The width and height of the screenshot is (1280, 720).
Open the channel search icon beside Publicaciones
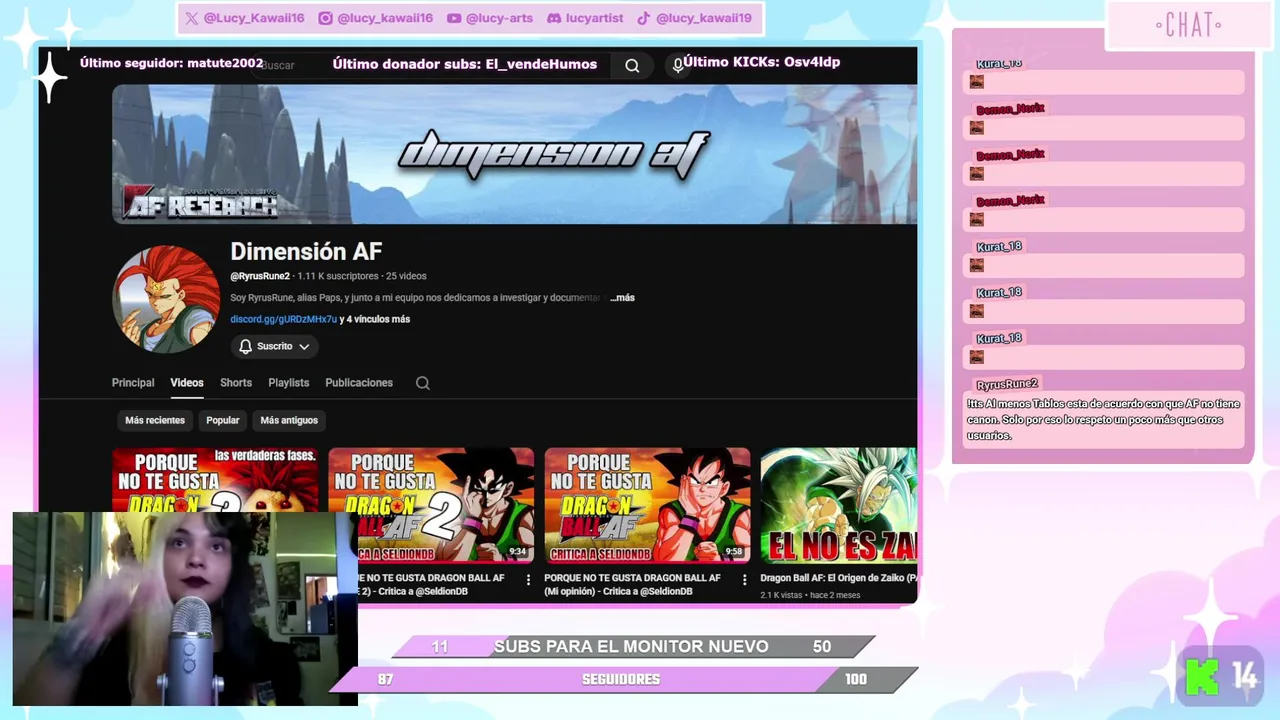(423, 383)
